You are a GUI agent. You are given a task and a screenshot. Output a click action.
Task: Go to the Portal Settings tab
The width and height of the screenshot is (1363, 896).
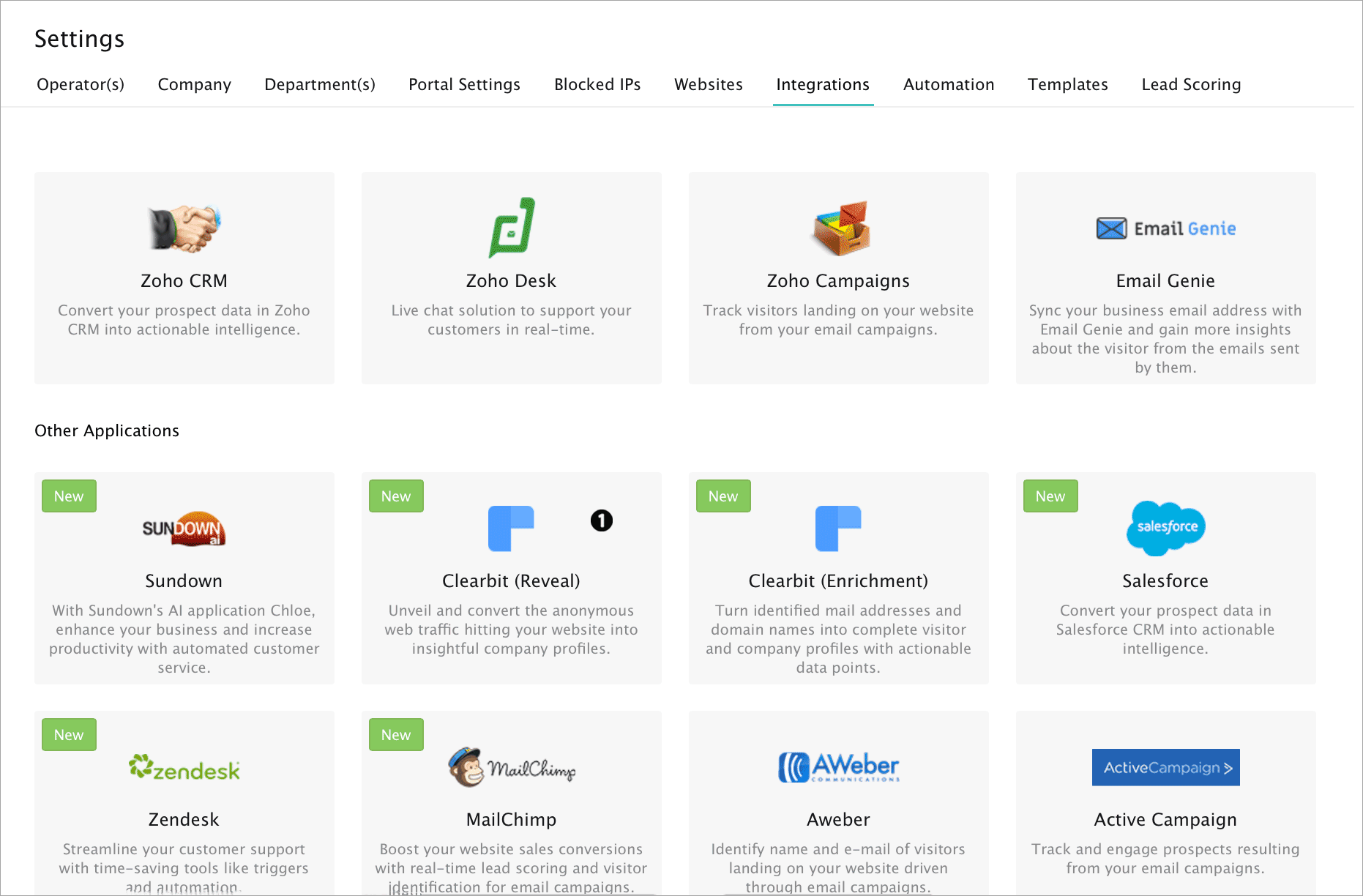[465, 84]
